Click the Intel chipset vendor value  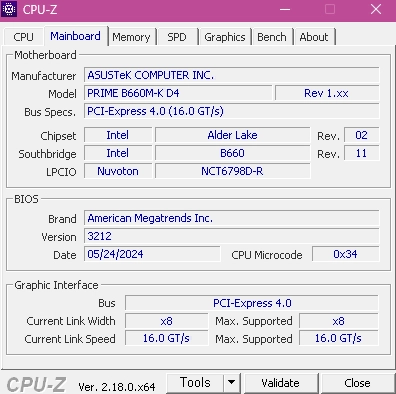click(118, 135)
